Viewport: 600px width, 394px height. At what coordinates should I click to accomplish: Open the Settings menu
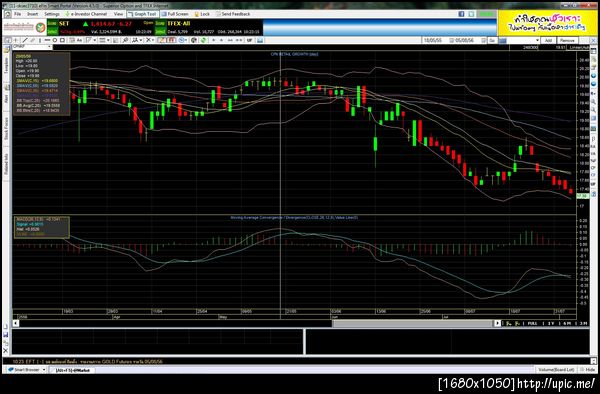click(x=52, y=14)
